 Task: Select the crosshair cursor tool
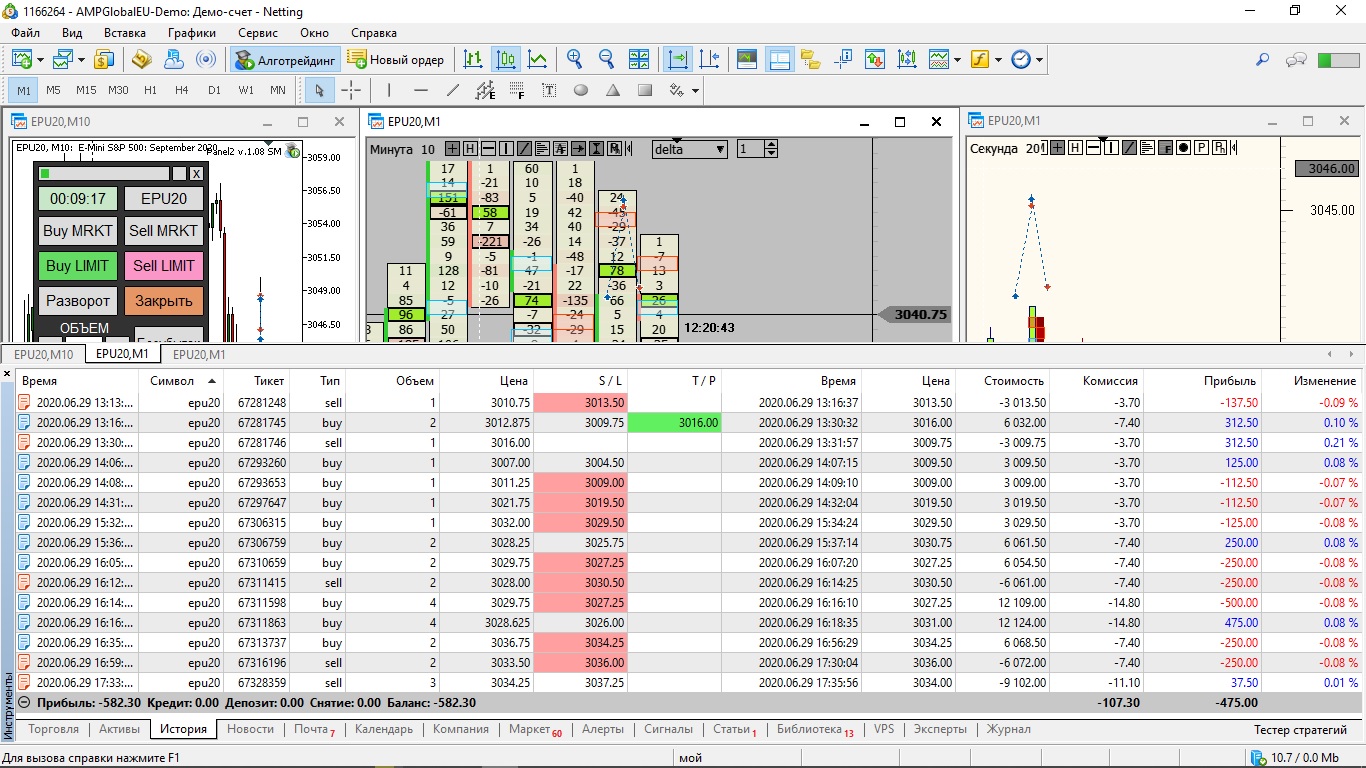pos(351,90)
